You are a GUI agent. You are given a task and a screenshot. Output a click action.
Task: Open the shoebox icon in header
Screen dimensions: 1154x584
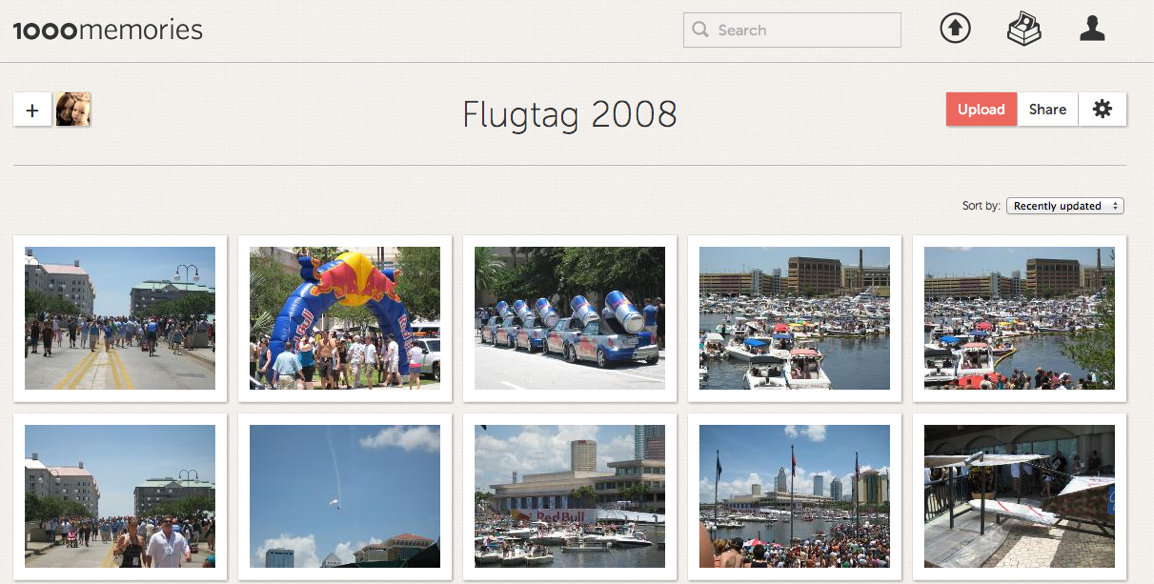point(1024,29)
